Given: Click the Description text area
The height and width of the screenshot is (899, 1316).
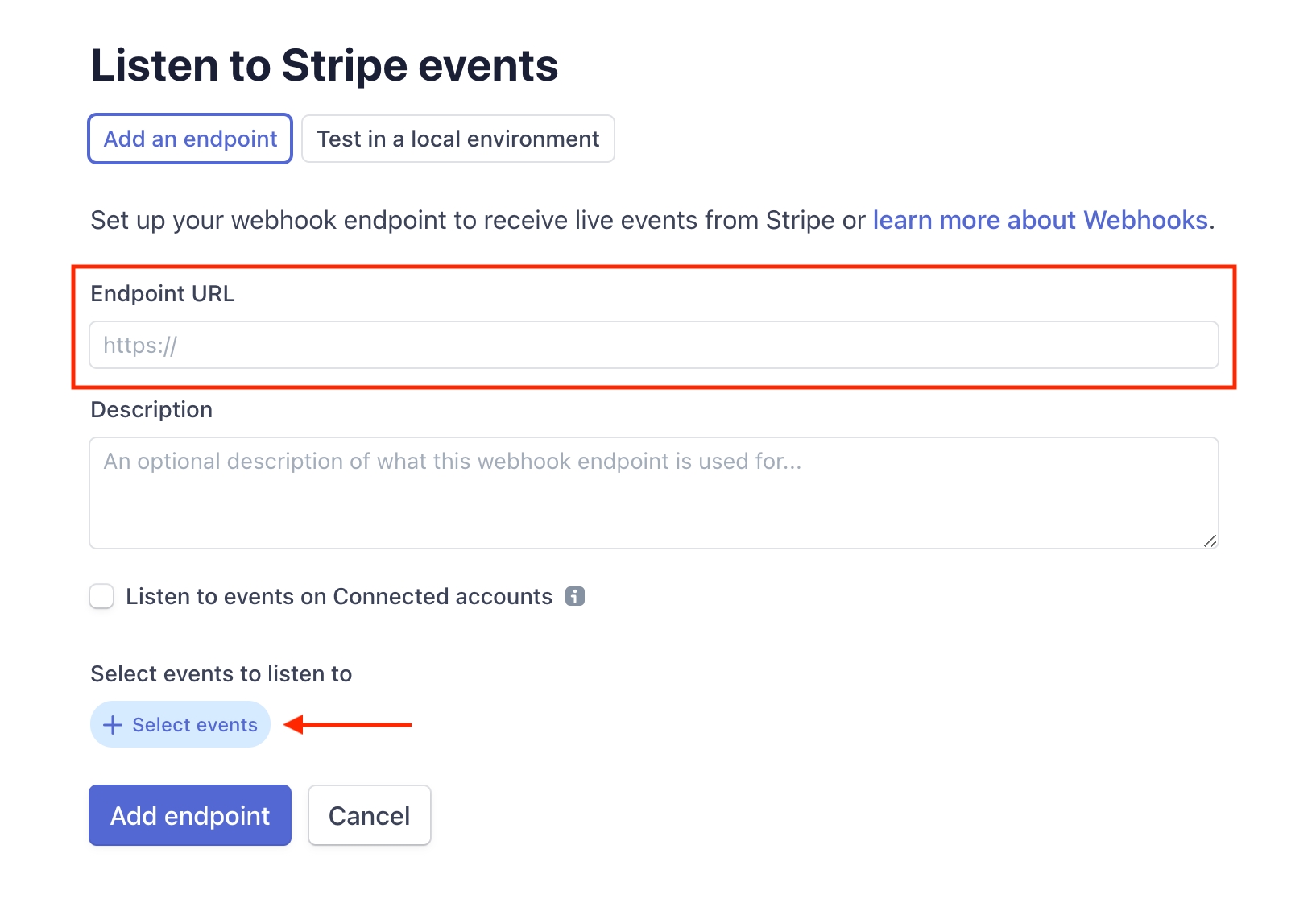Looking at the screenshot, I should (x=654, y=491).
